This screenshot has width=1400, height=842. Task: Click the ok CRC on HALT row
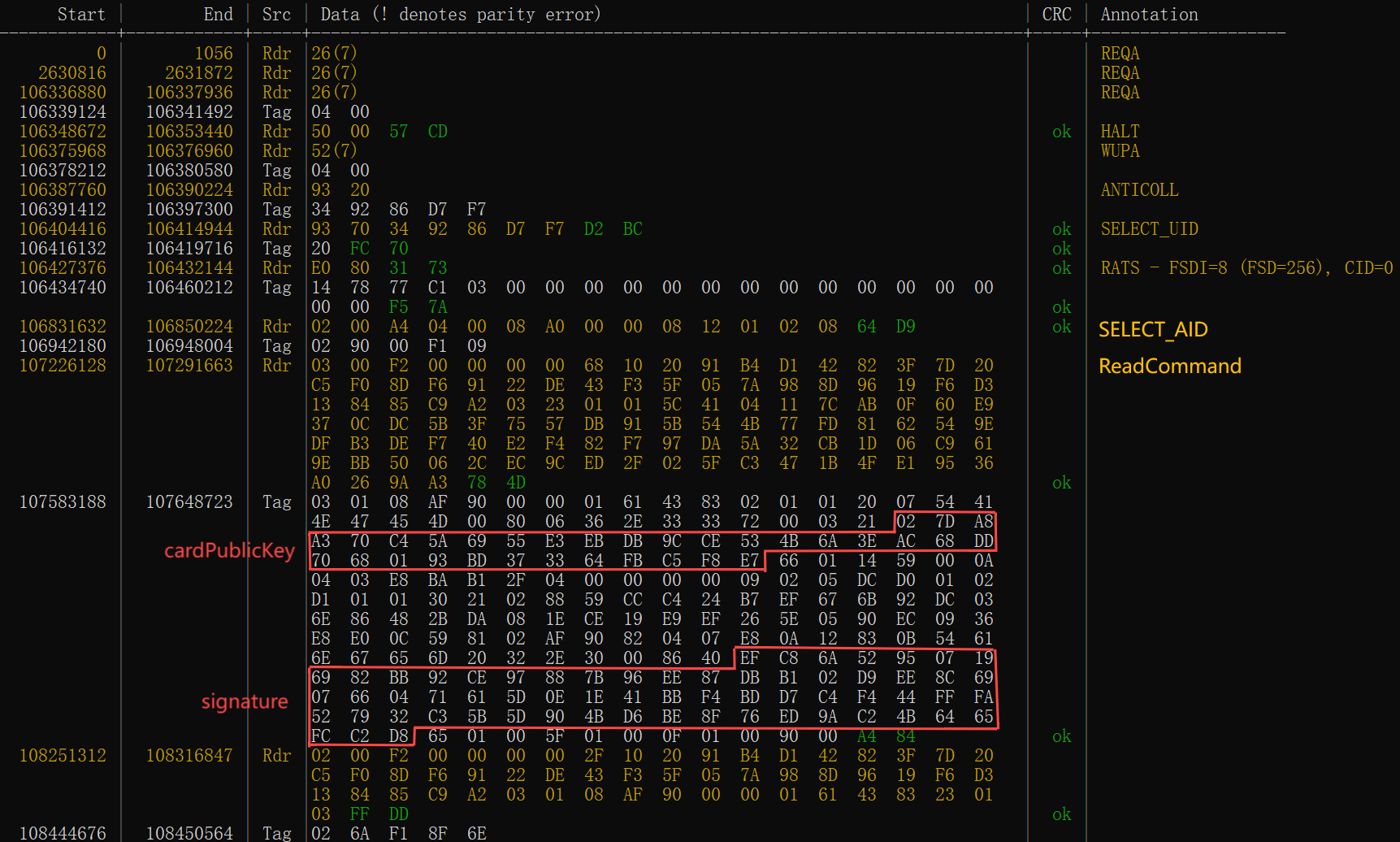[1061, 132]
